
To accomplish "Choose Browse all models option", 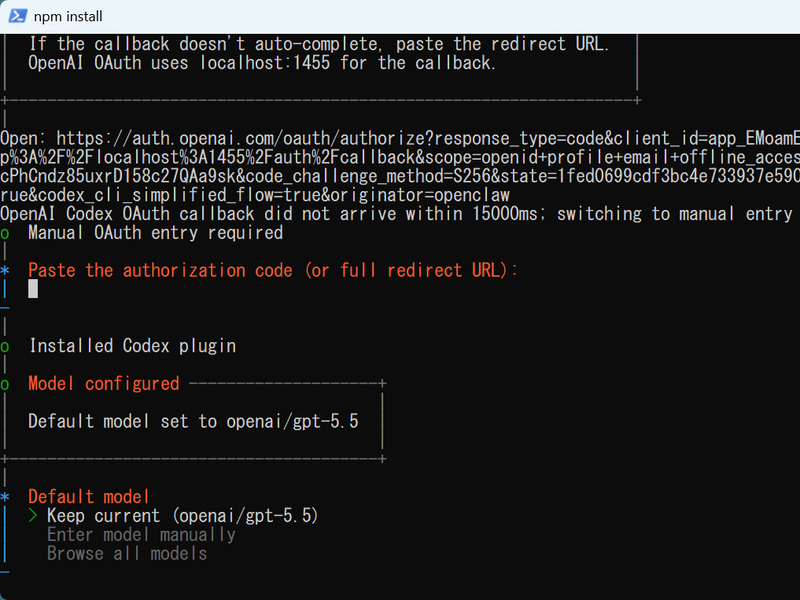I will (127, 554).
